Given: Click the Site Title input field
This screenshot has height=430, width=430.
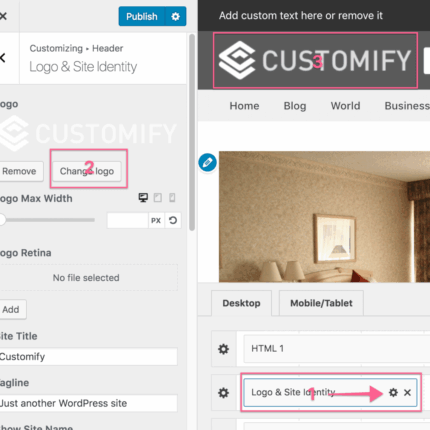Looking at the screenshot, I should 88,357.
